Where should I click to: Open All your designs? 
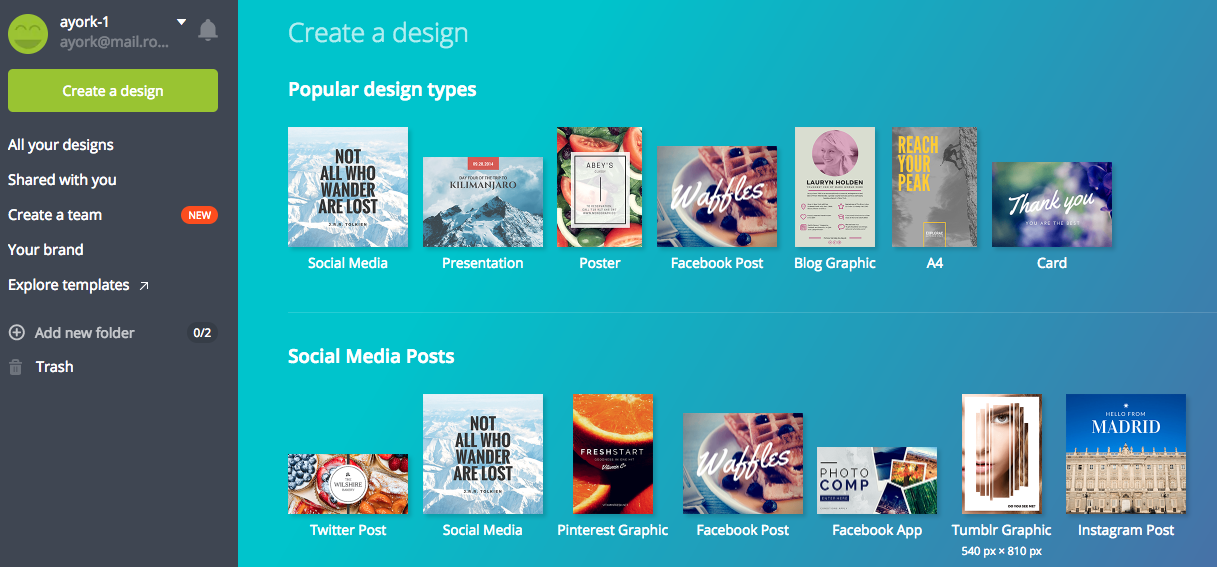coord(61,145)
